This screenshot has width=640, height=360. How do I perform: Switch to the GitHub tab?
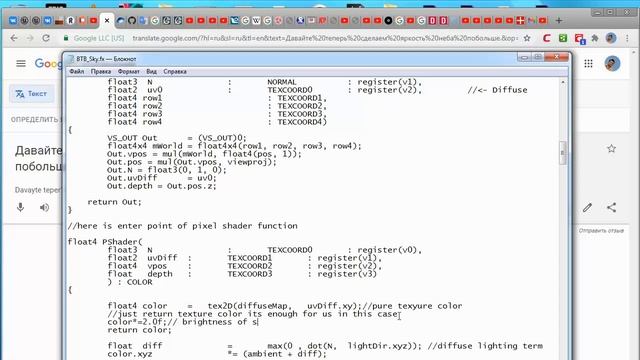pos(132,20)
